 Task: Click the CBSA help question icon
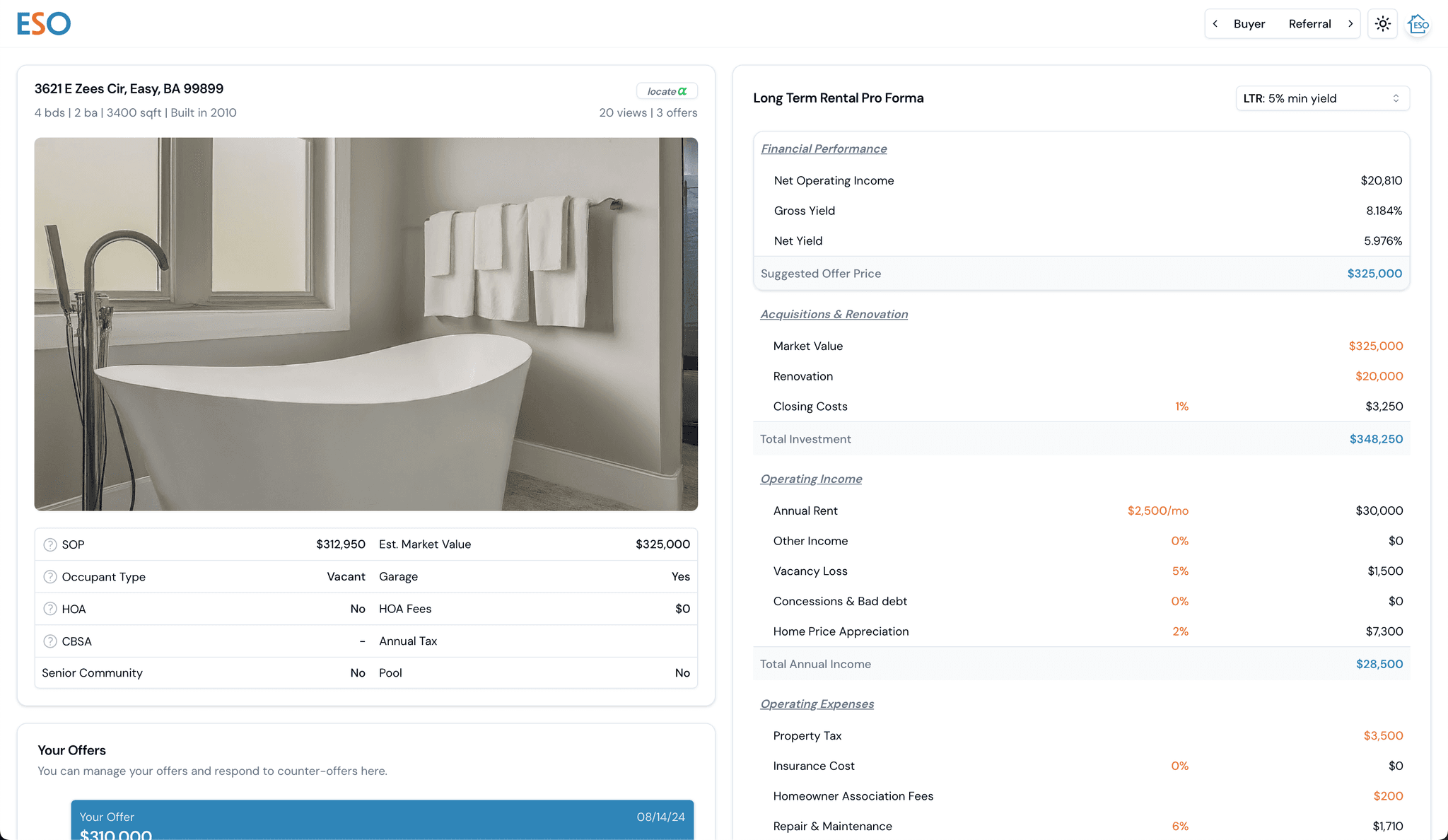(x=50, y=641)
